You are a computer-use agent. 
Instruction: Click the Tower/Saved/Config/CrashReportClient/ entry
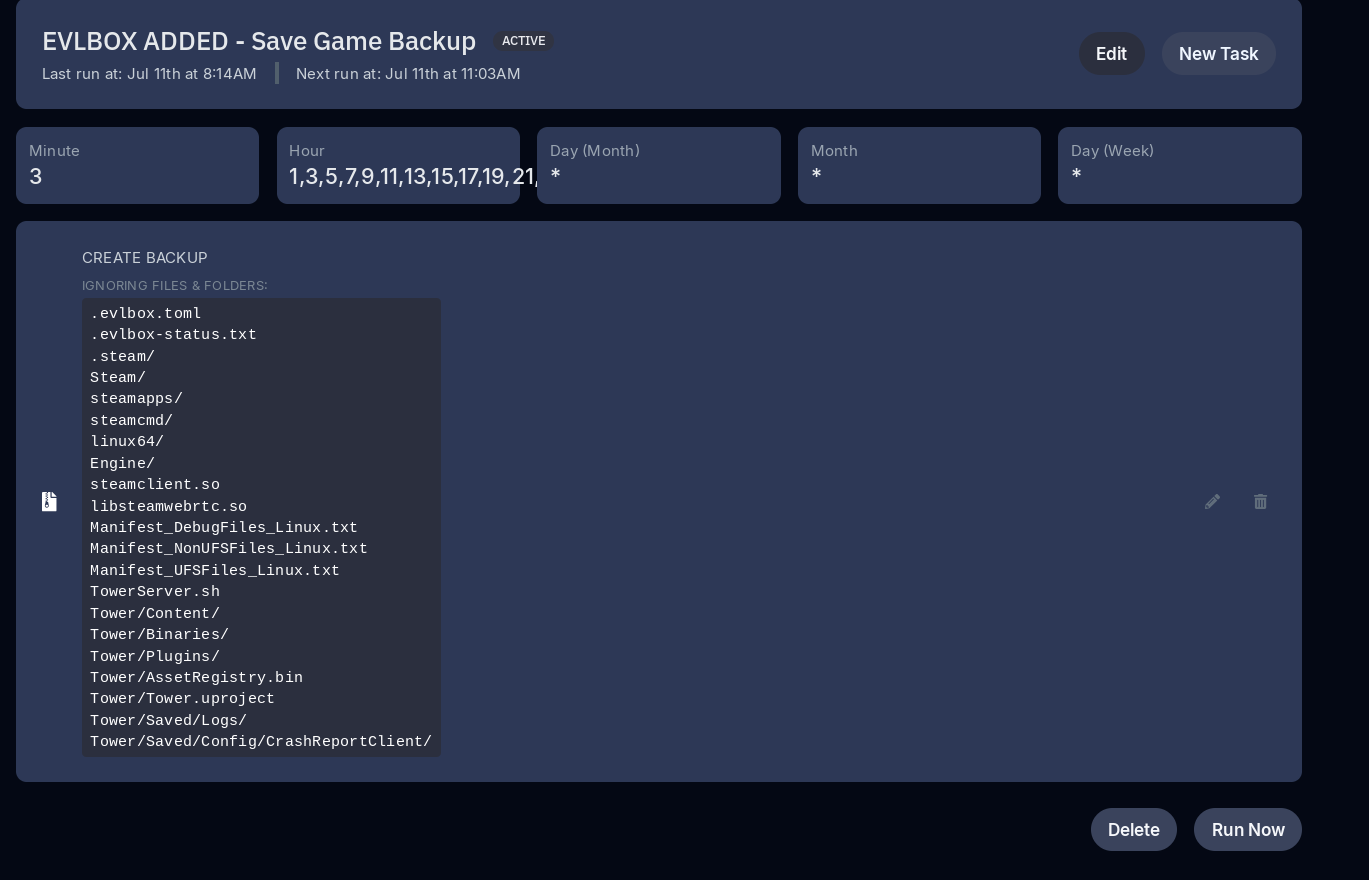[x=261, y=742]
